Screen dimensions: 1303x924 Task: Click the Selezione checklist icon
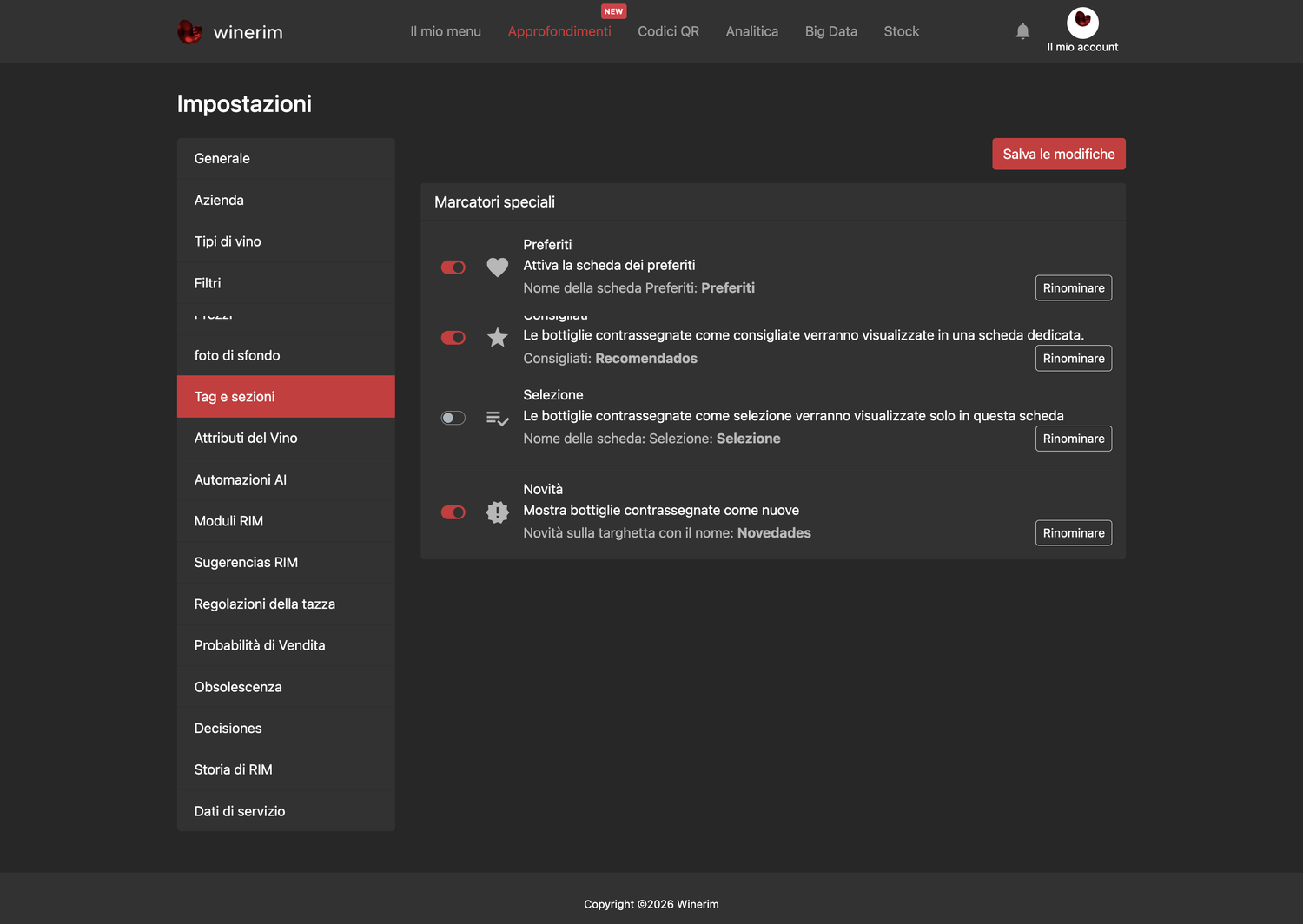coord(497,419)
